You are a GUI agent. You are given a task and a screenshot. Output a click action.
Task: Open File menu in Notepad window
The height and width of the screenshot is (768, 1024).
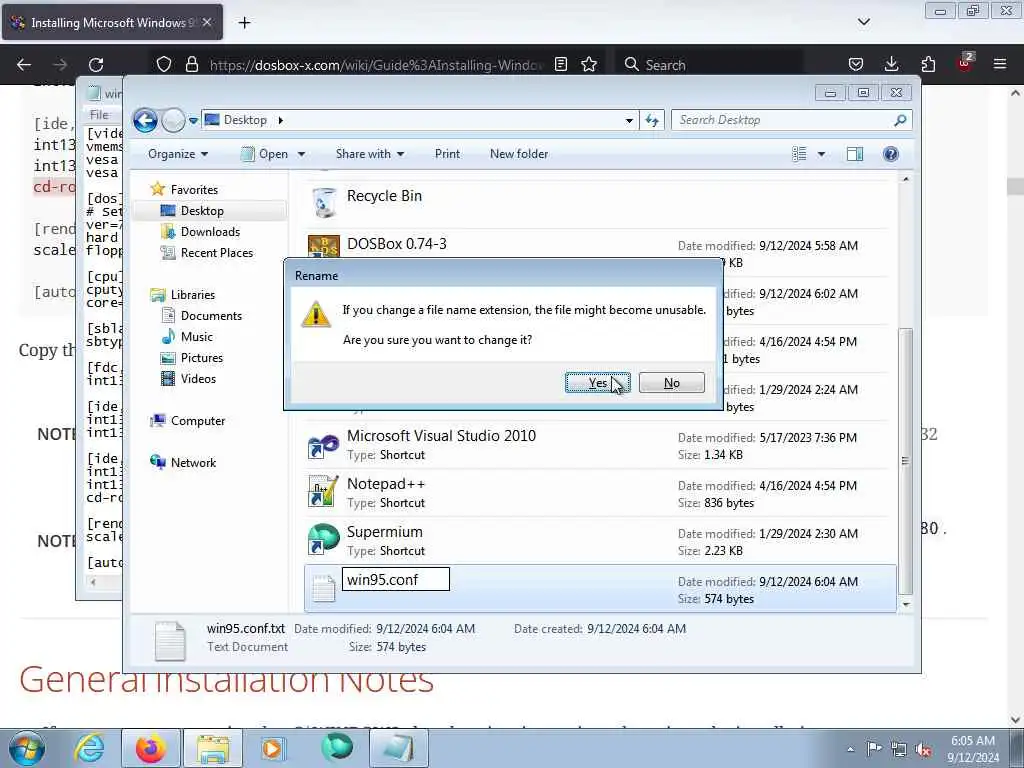pyautogui.click(x=99, y=115)
